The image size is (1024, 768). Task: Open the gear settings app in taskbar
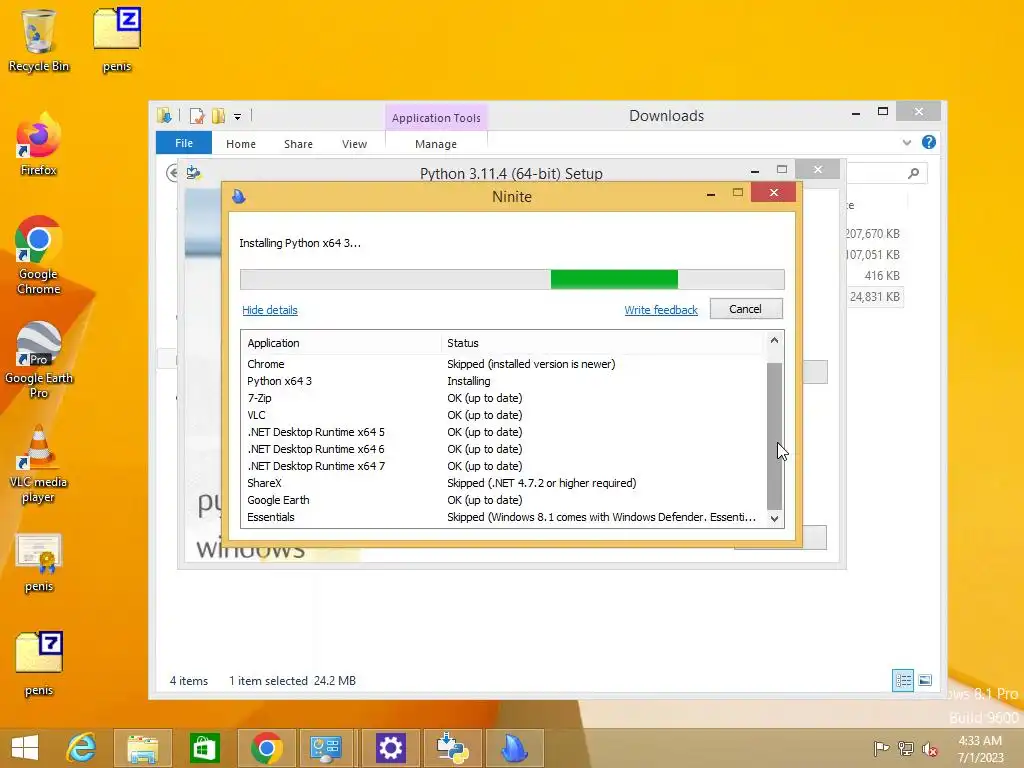390,748
